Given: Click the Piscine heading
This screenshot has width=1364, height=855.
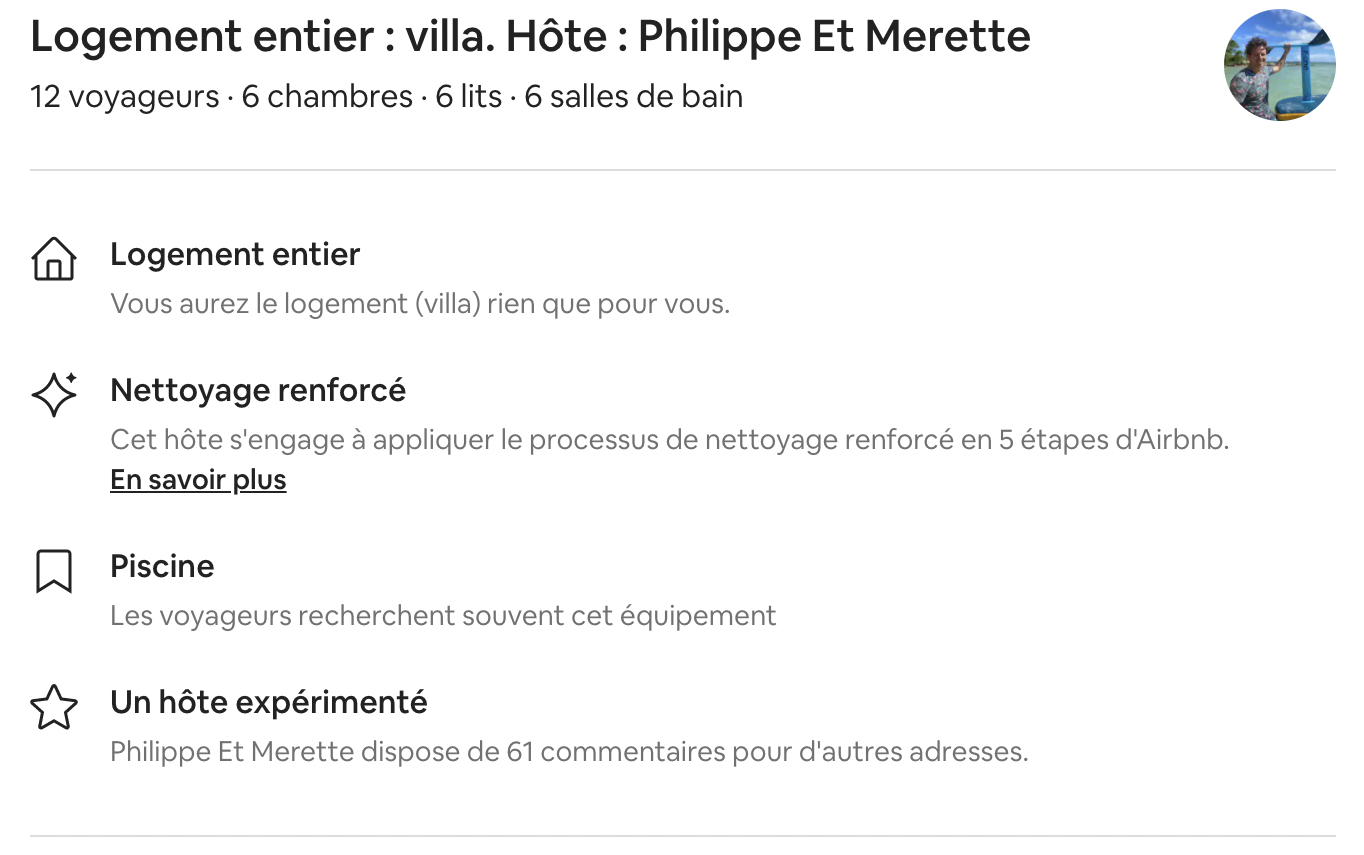Looking at the screenshot, I should click(162, 566).
